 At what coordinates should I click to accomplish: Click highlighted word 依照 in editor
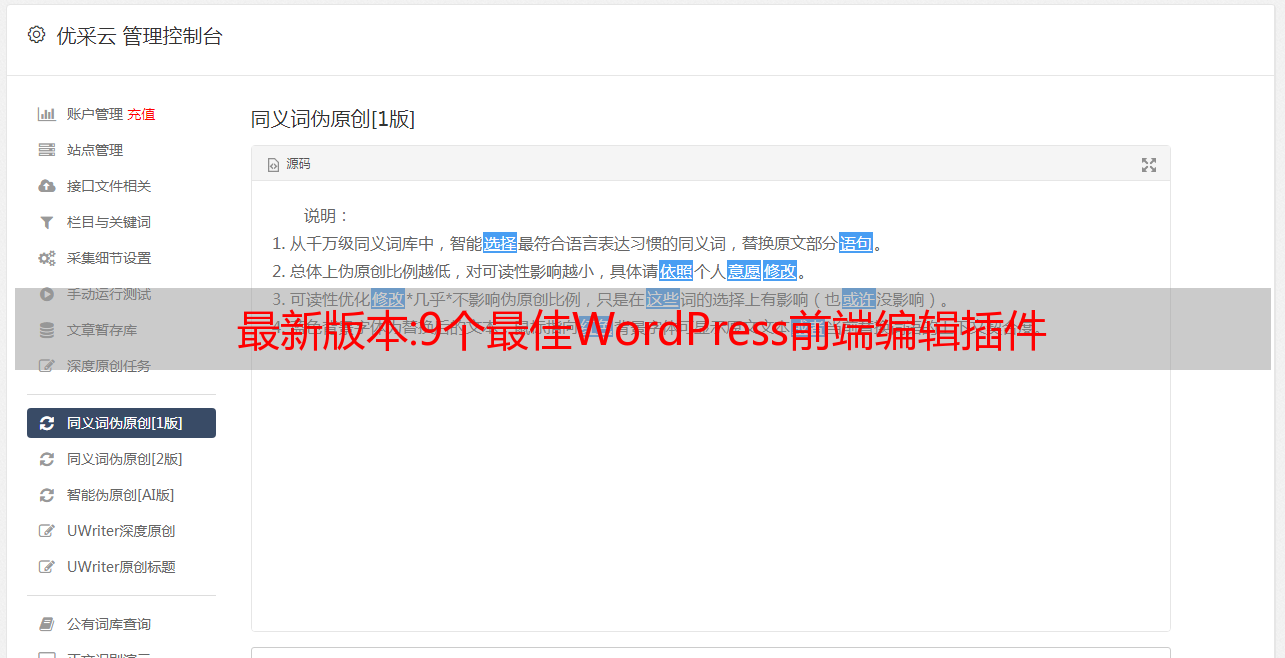[676, 271]
